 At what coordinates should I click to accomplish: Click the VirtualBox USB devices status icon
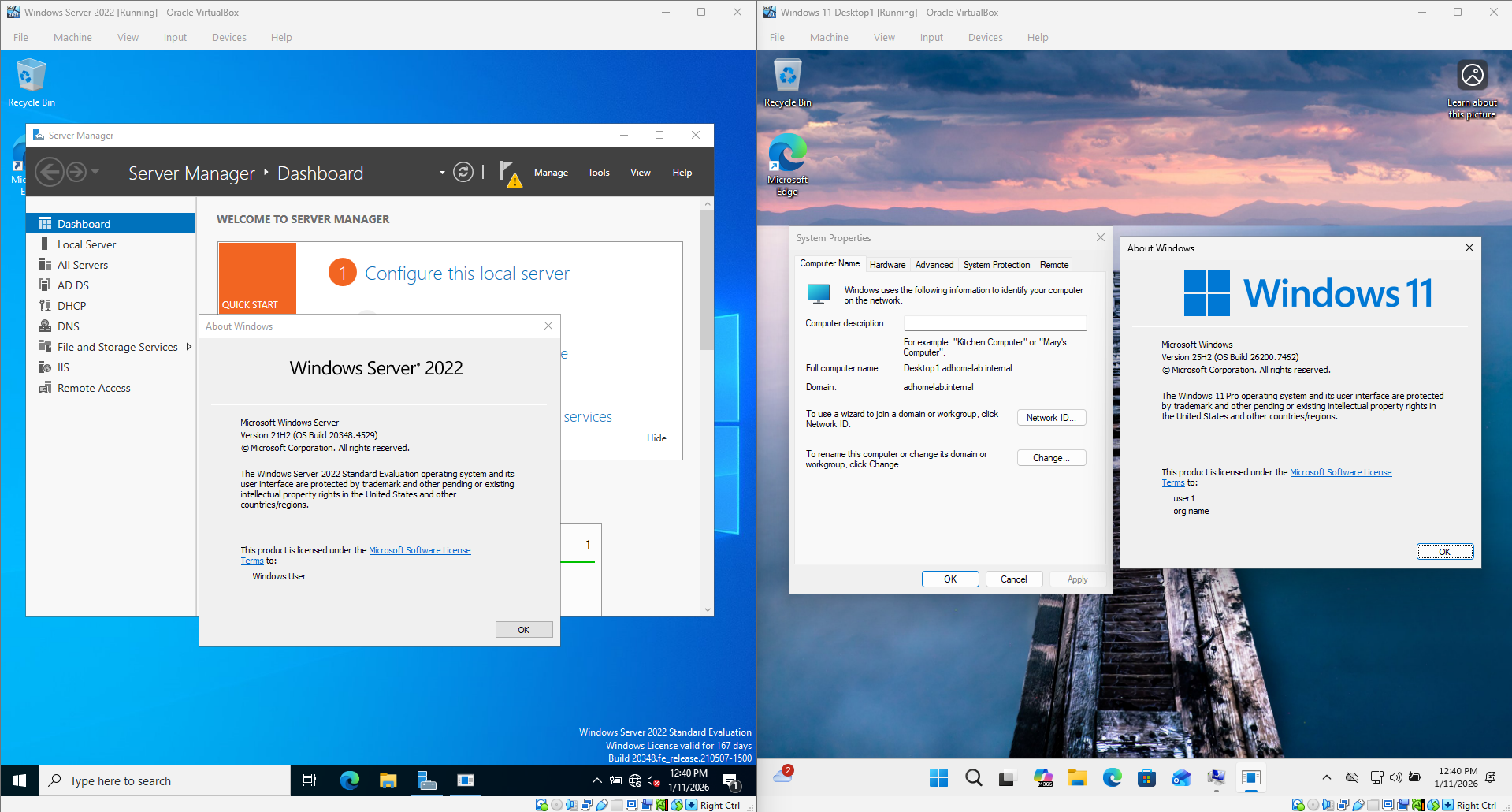coord(601,805)
